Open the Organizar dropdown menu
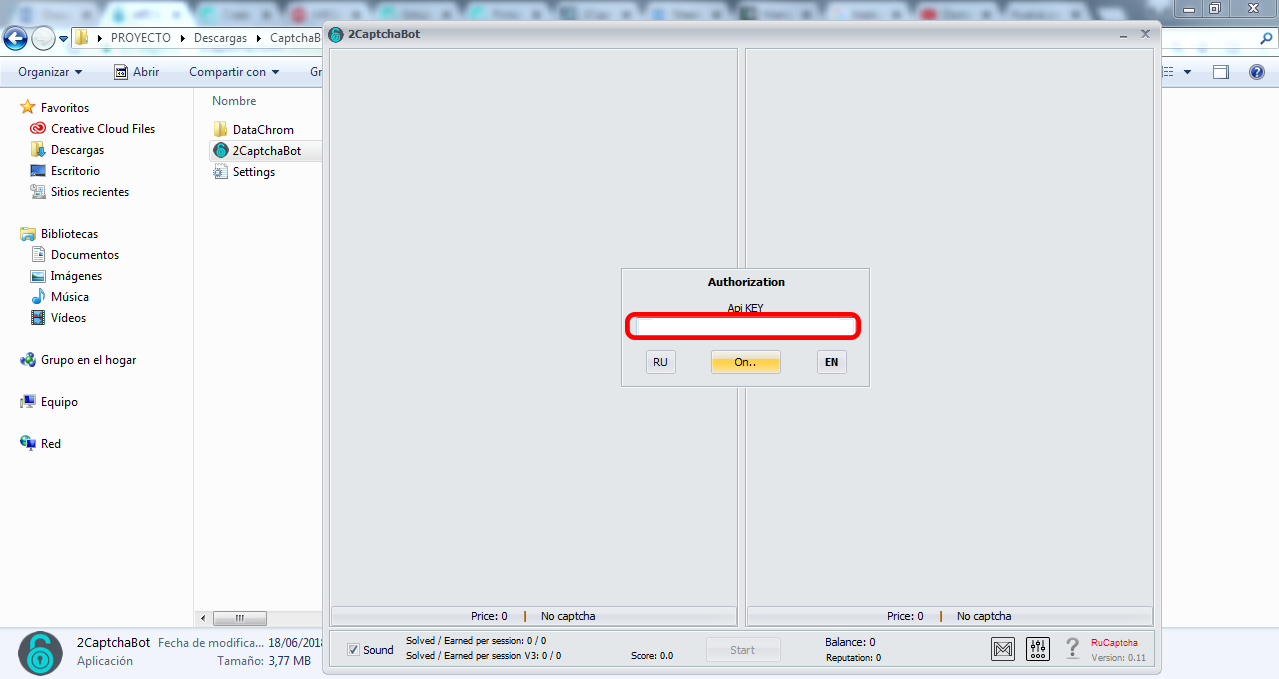The width and height of the screenshot is (1279, 679). point(50,72)
